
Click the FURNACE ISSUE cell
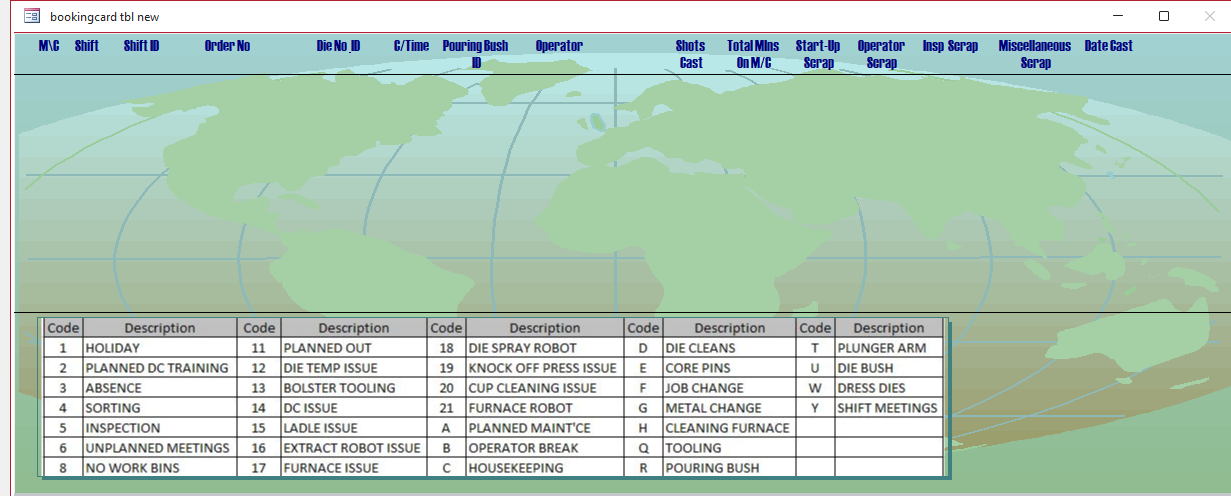[353, 468]
